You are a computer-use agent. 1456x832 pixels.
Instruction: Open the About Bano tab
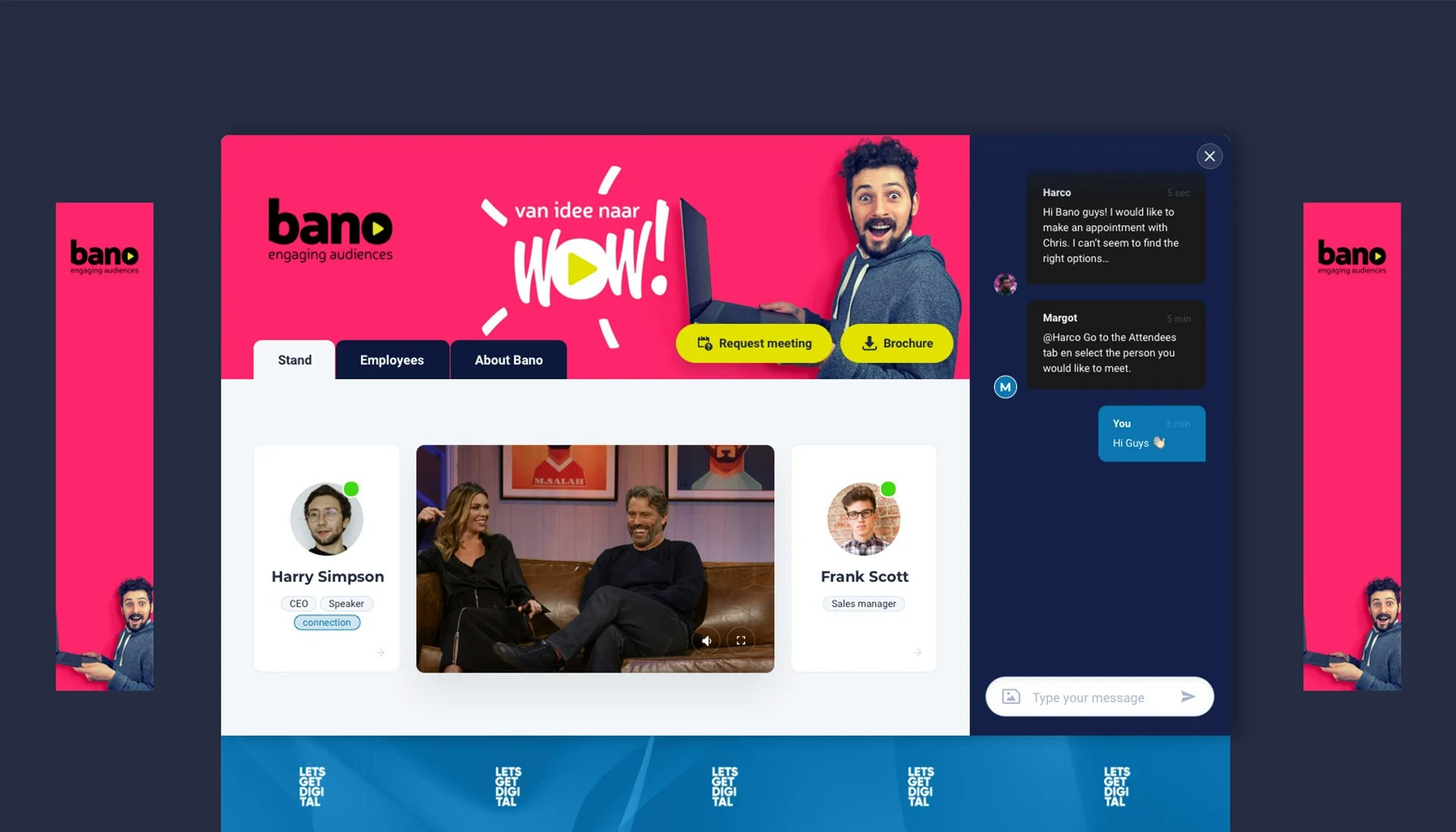[x=509, y=359]
